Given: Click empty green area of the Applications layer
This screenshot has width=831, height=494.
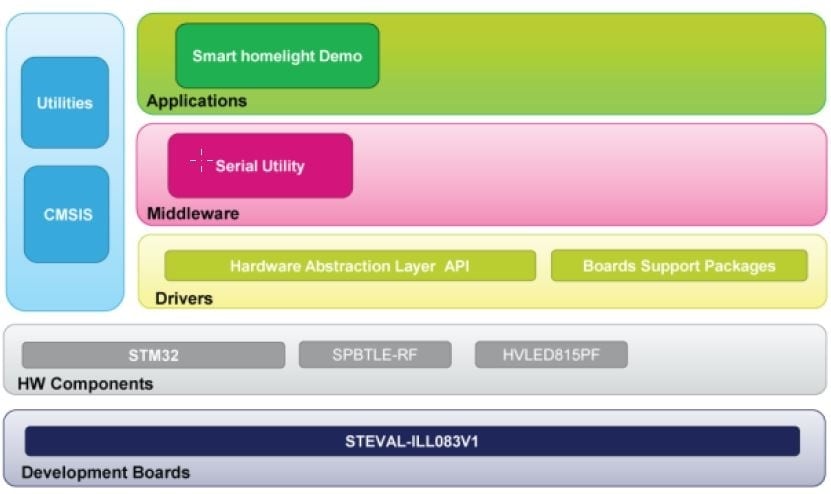Looking at the screenshot, I should coord(600,62).
